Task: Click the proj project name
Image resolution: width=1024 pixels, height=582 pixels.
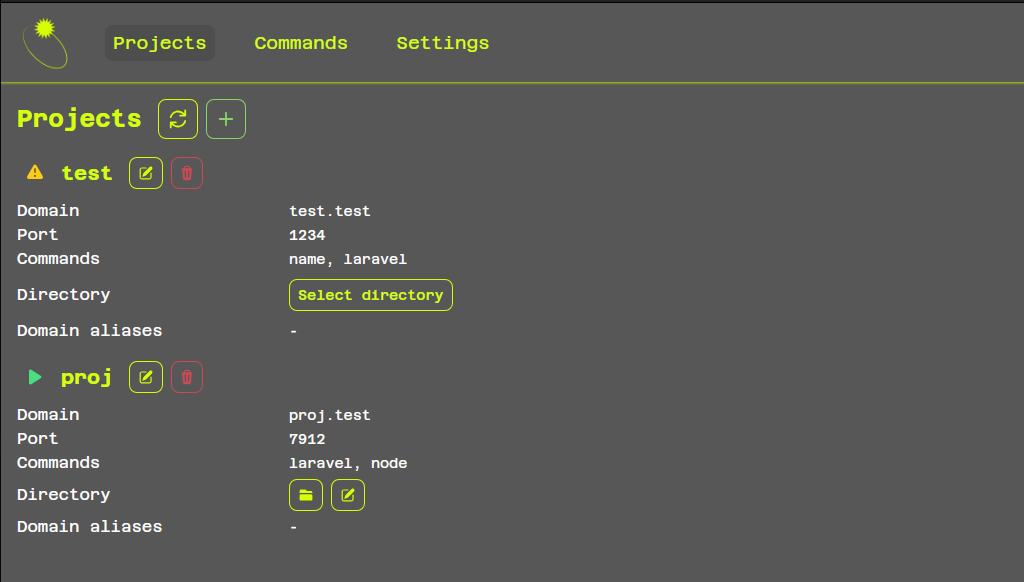Action: 86,378
